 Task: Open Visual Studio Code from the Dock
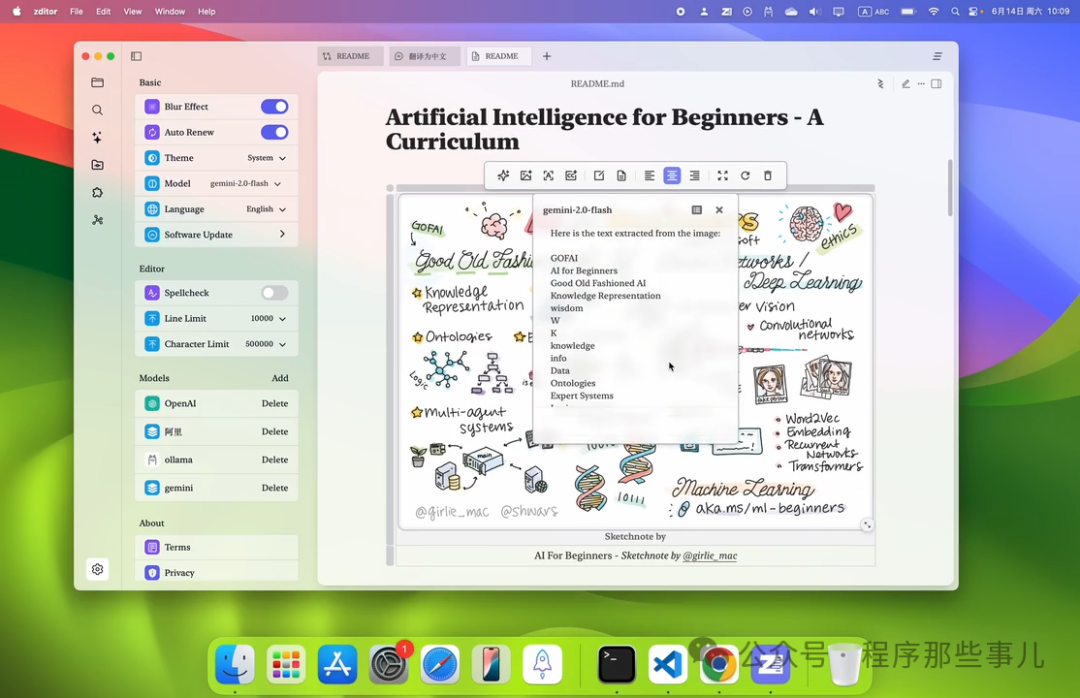[667, 665]
